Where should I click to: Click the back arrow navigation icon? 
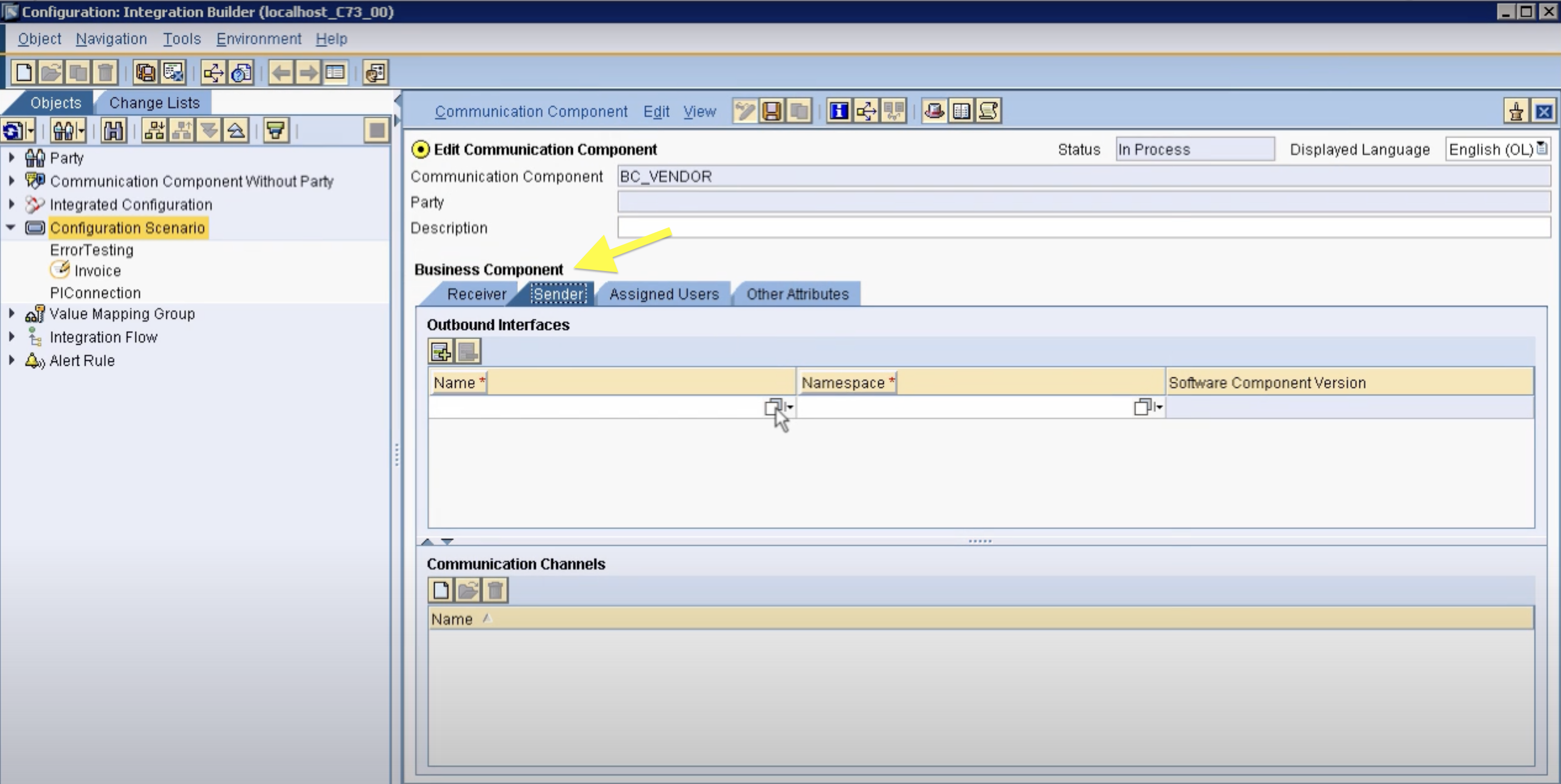click(281, 73)
